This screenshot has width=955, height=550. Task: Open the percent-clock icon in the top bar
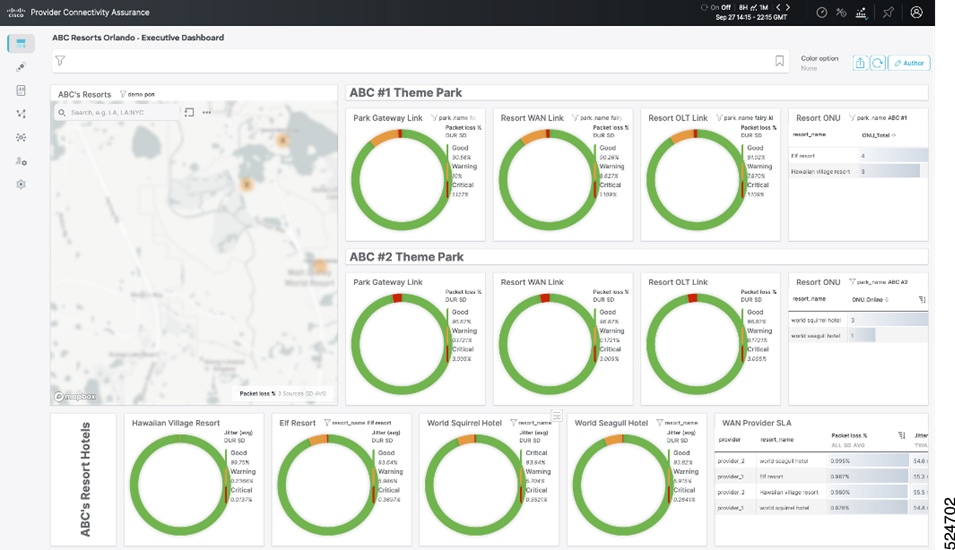click(841, 12)
